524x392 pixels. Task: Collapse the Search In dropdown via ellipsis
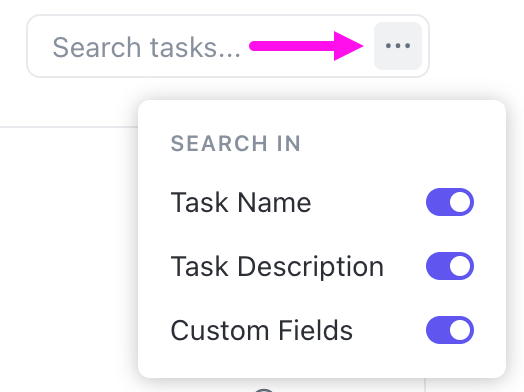tap(398, 46)
